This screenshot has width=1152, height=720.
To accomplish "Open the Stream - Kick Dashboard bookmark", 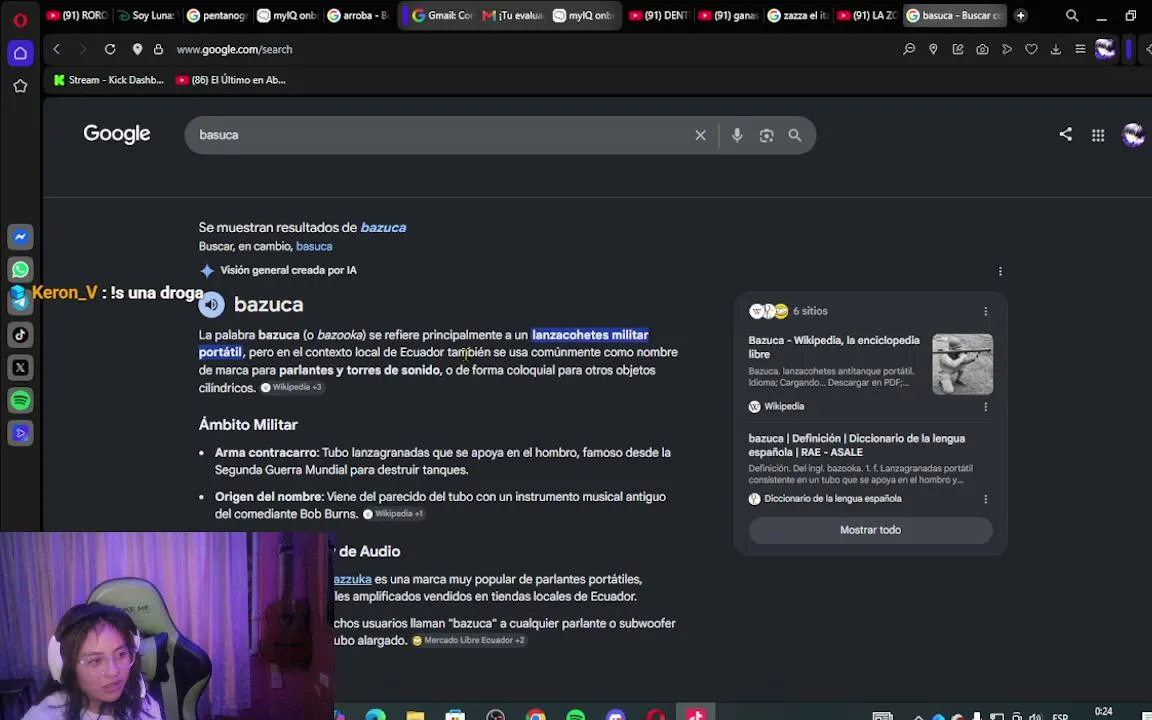I will click(109, 80).
